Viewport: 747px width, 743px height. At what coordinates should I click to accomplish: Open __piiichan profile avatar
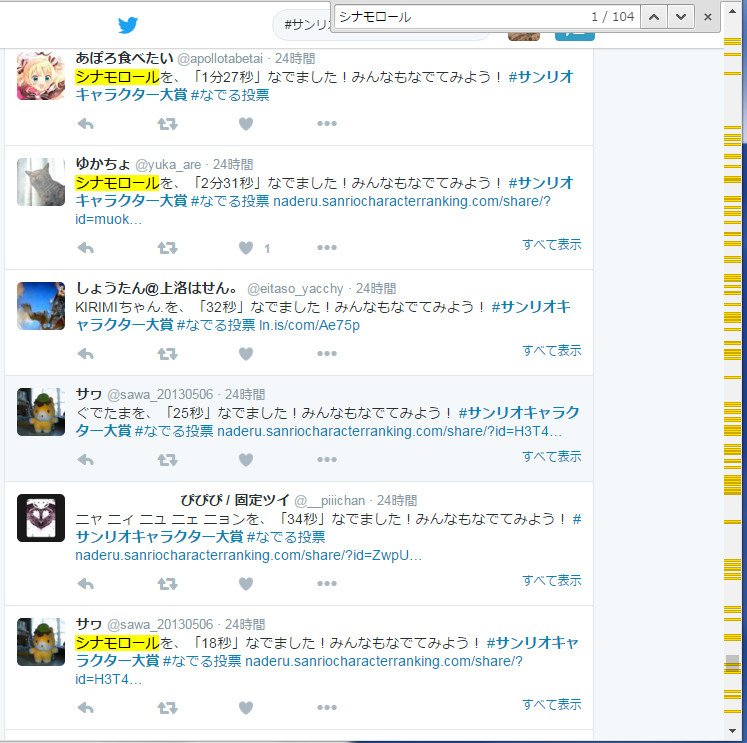(41, 518)
